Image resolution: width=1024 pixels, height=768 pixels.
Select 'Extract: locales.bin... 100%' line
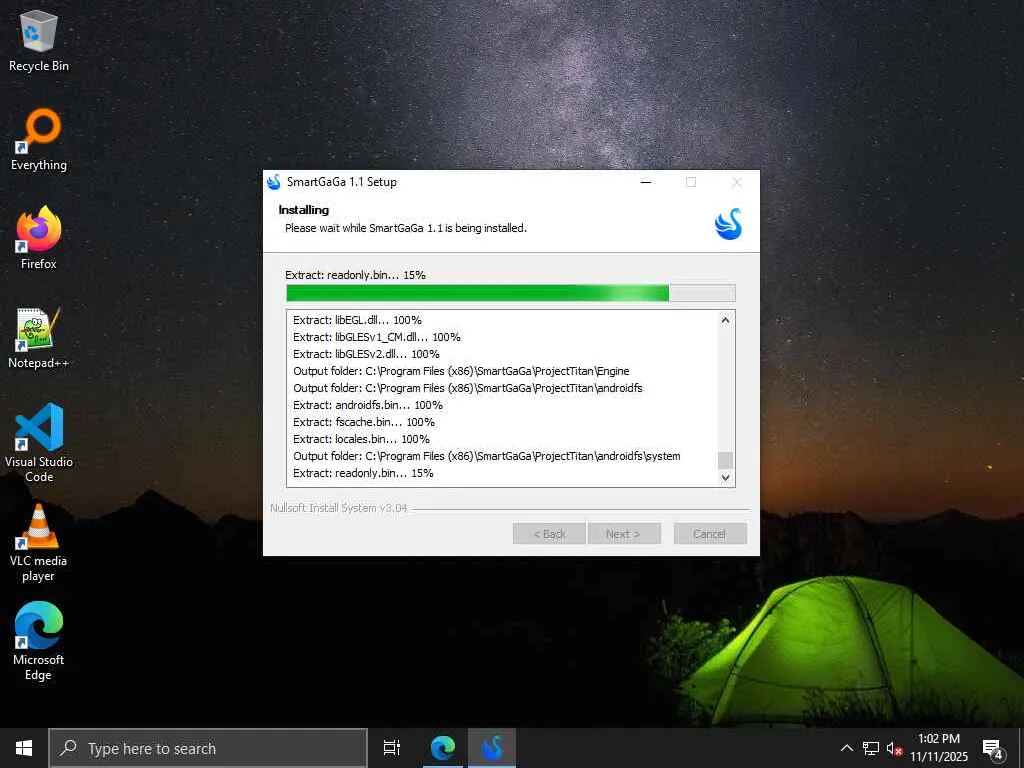point(361,439)
